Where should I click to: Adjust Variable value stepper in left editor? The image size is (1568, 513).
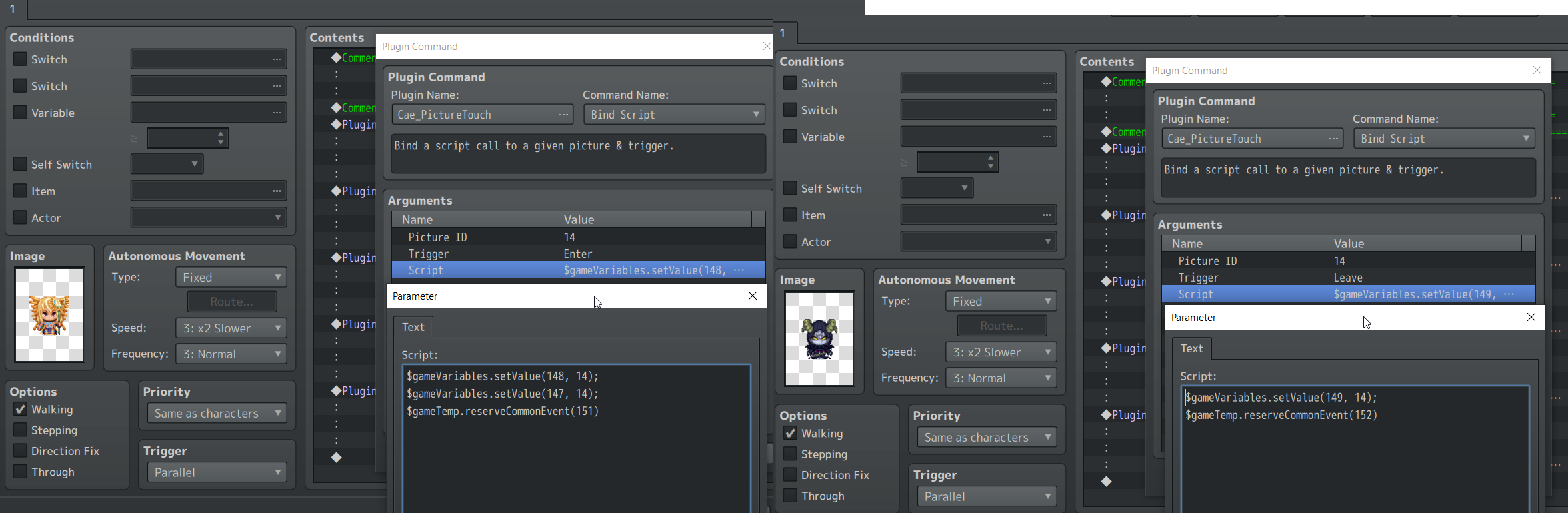221,138
